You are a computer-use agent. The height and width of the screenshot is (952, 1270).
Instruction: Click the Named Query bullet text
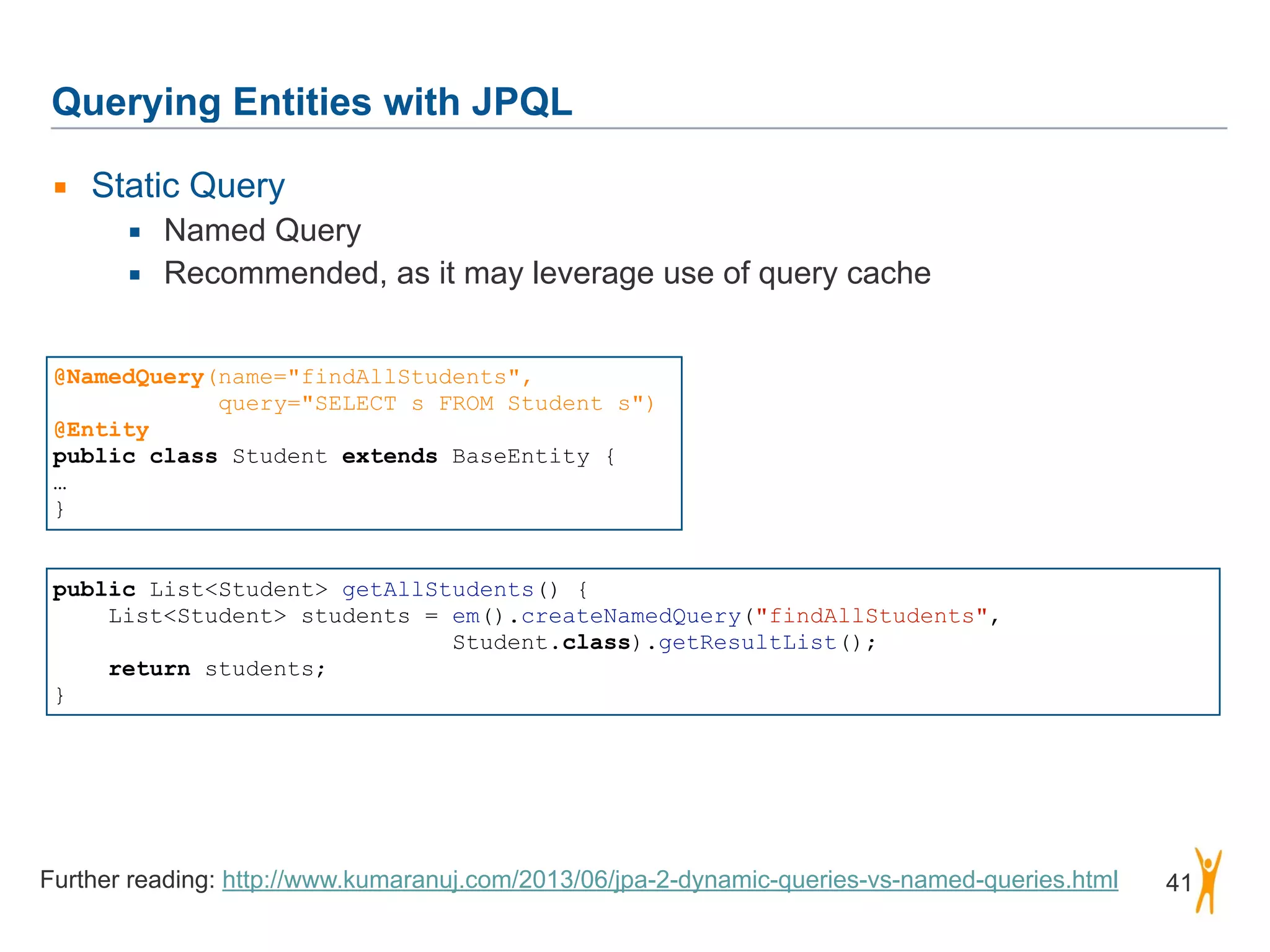pos(262,231)
